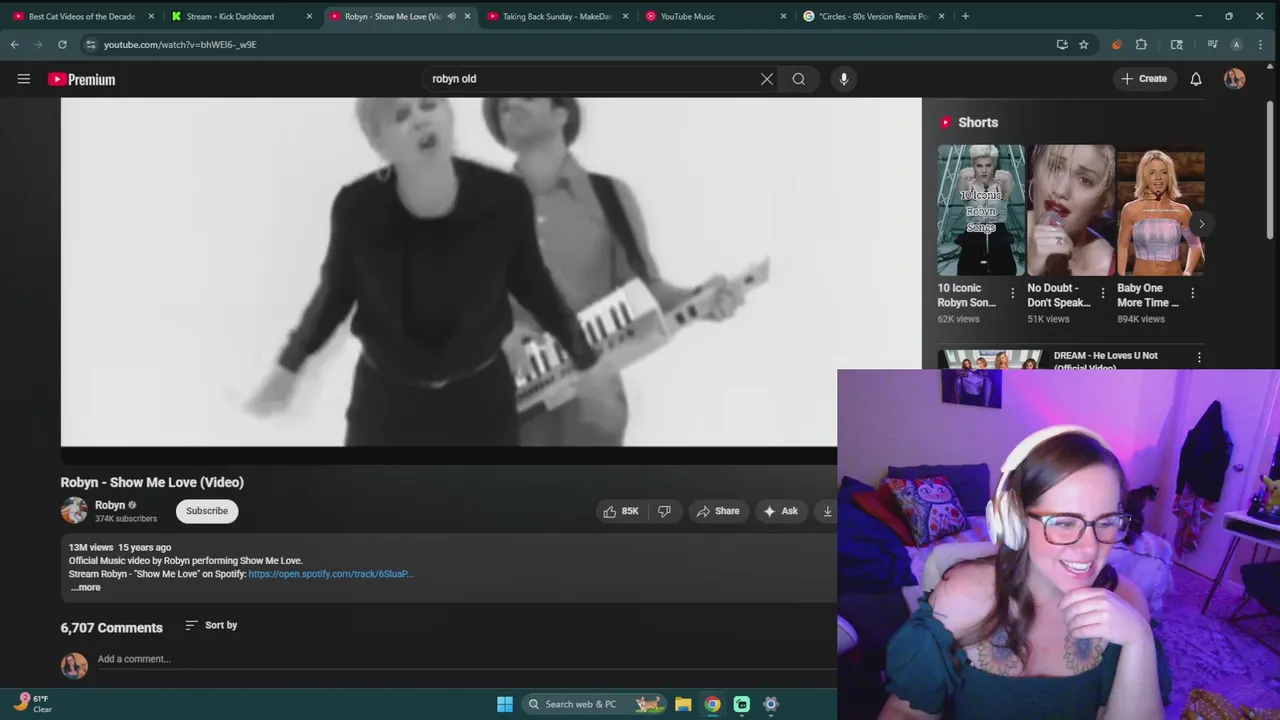The width and height of the screenshot is (1280, 720).
Task: Open Chrome media controls icon
Action: [1213, 45]
